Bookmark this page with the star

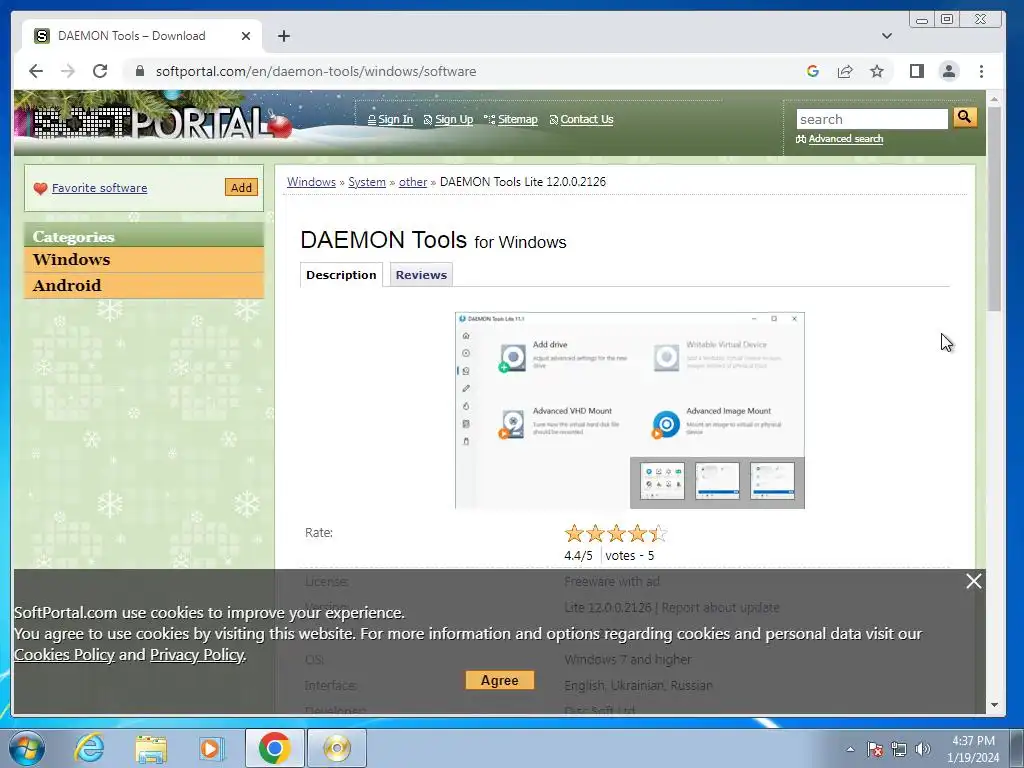pyautogui.click(x=877, y=71)
